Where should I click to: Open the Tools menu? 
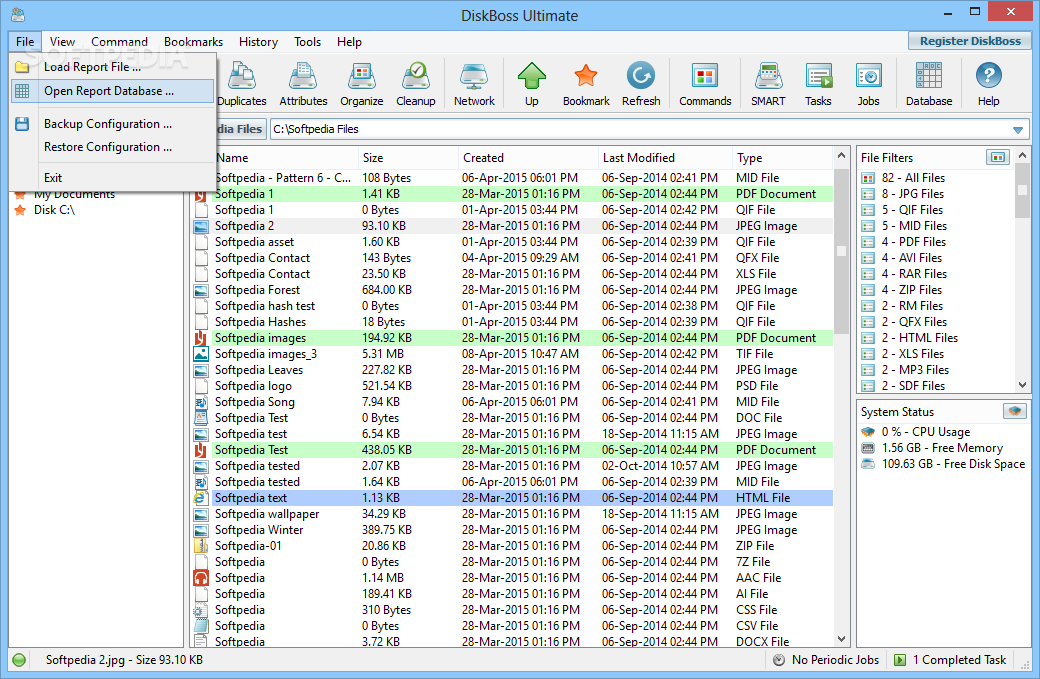point(308,42)
